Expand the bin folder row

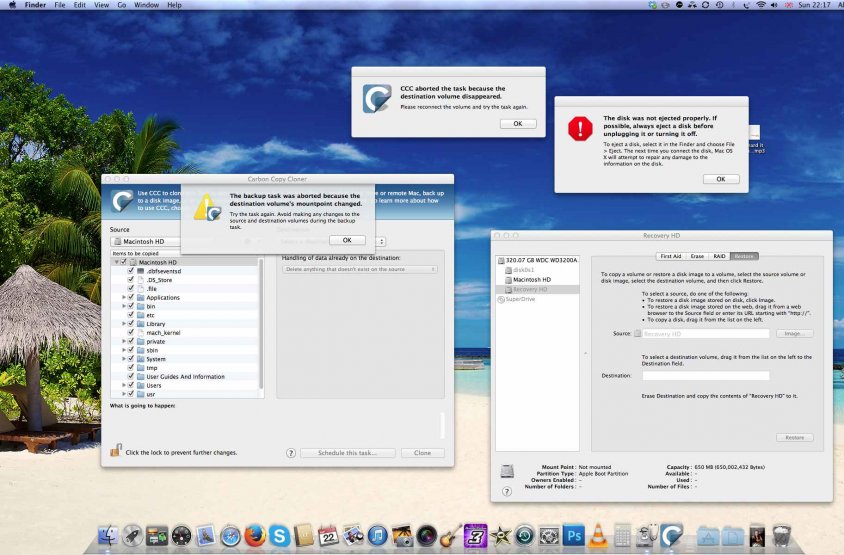point(124,306)
